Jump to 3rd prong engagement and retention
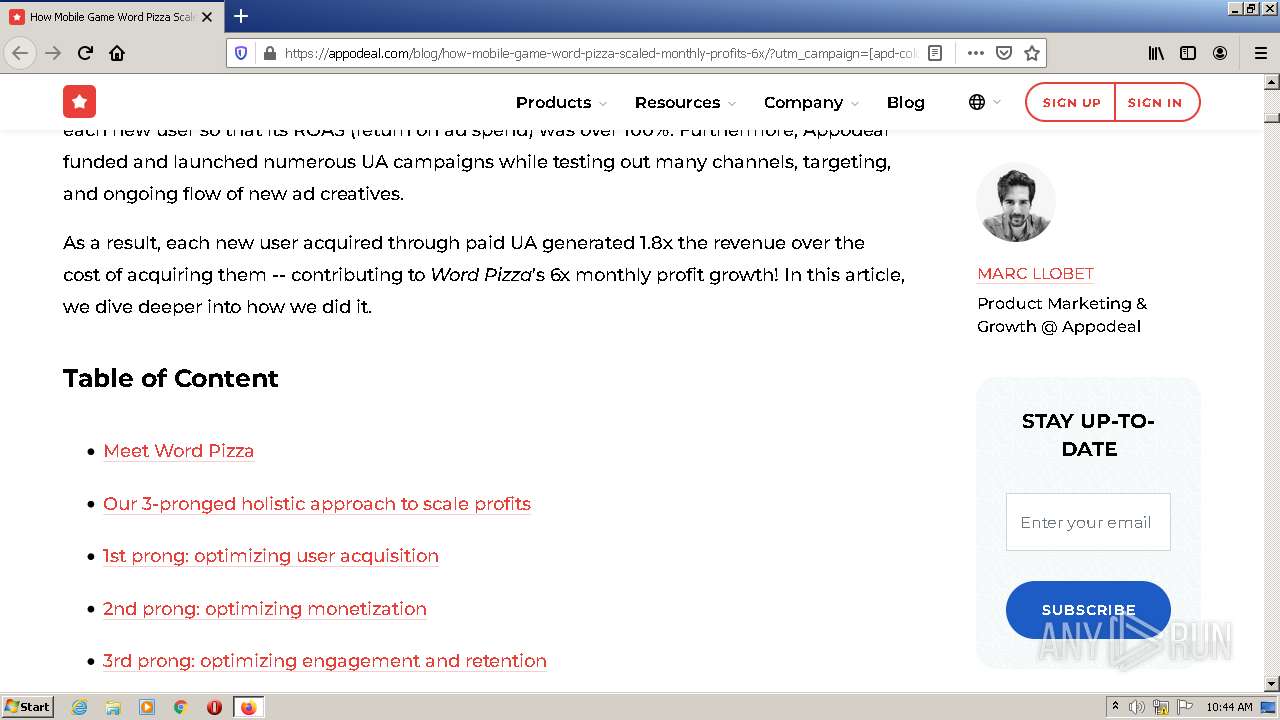Image resolution: width=1280 pixels, height=720 pixels. tap(325, 661)
